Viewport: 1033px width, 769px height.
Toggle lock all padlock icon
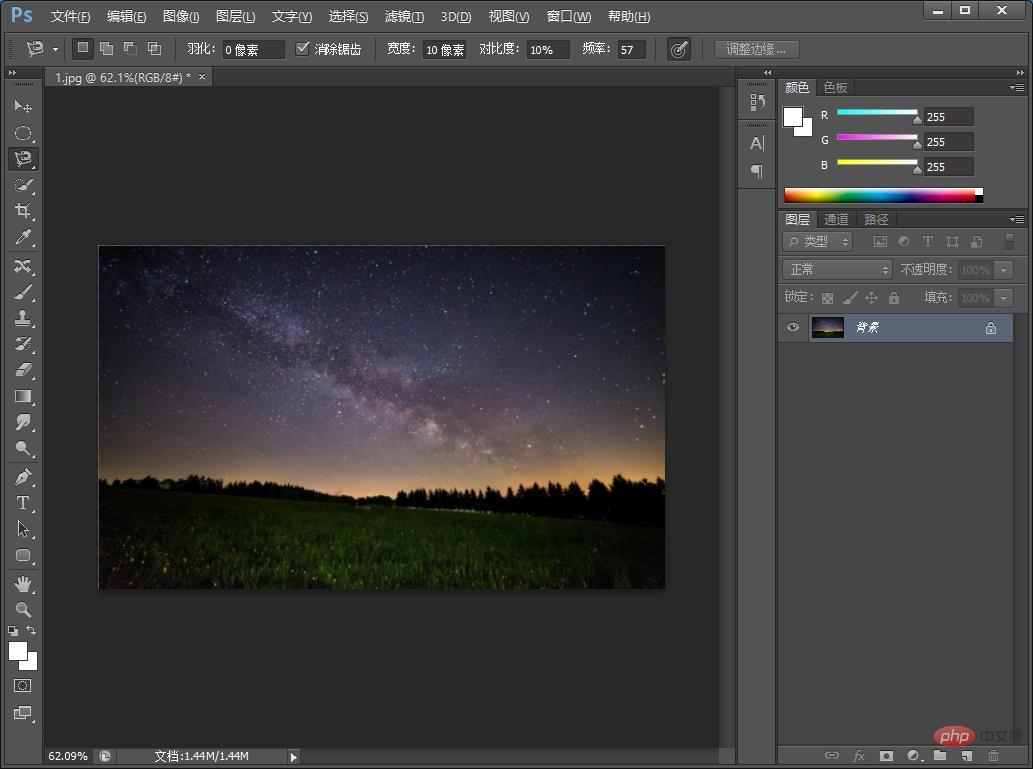point(893,299)
